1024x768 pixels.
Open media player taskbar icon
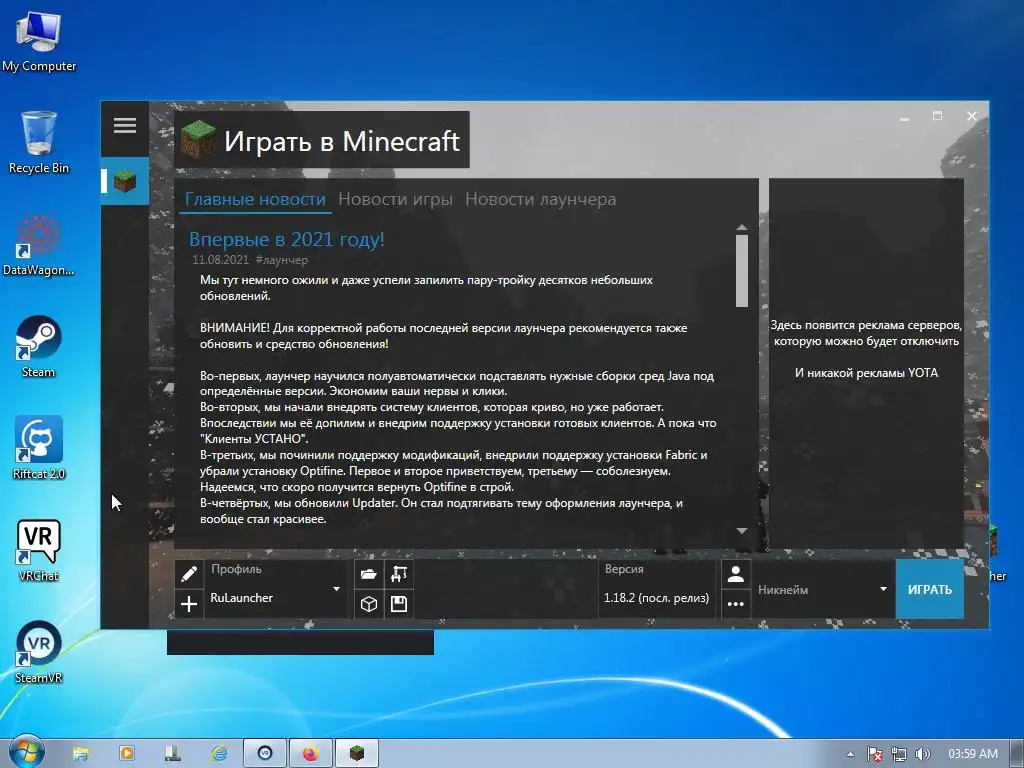[x=127, y=754]
